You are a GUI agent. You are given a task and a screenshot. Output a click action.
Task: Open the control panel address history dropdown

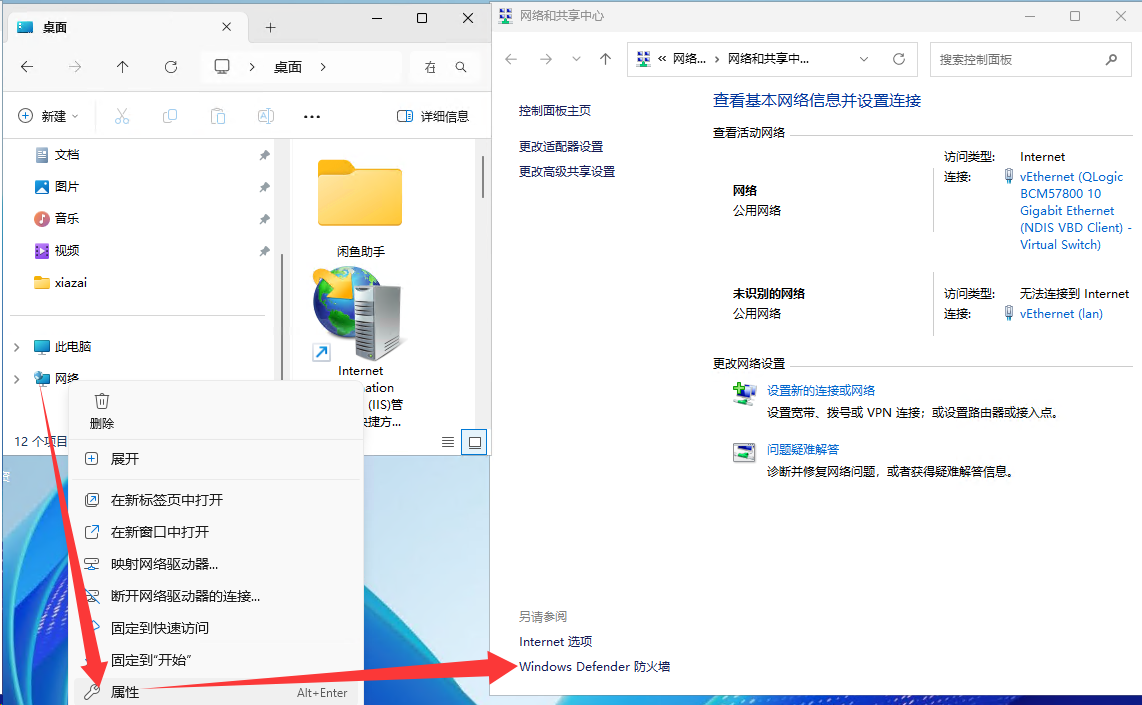(x=864, y=59)
